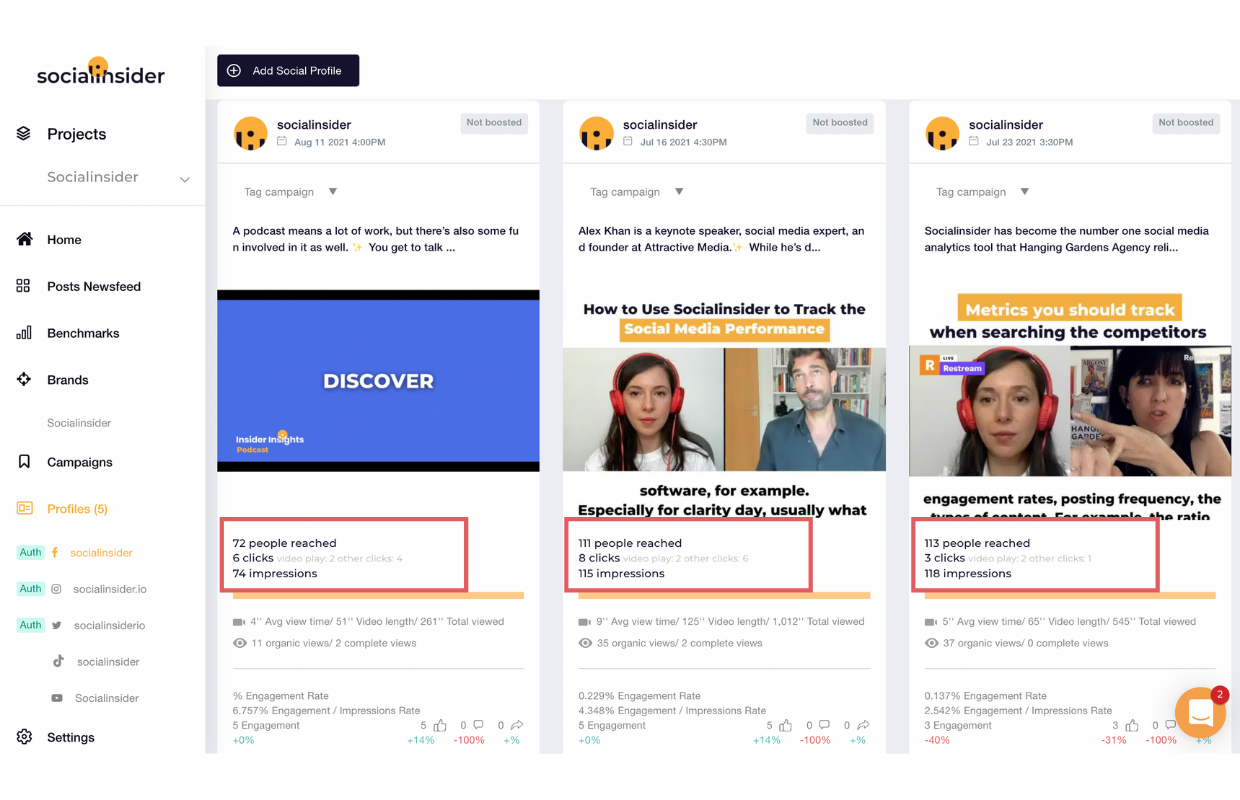The width and height of the screenshot is (1240, 800).
Task: Click share arrow icon on Jul 16 post
Action: click(x=862, y=725)
